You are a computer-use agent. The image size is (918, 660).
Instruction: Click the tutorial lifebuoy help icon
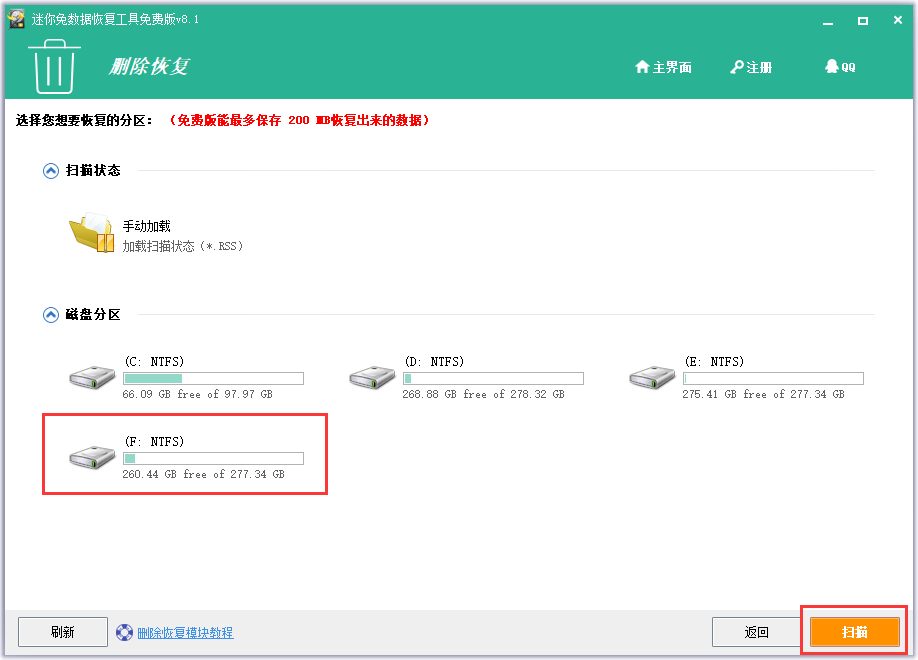124,632
